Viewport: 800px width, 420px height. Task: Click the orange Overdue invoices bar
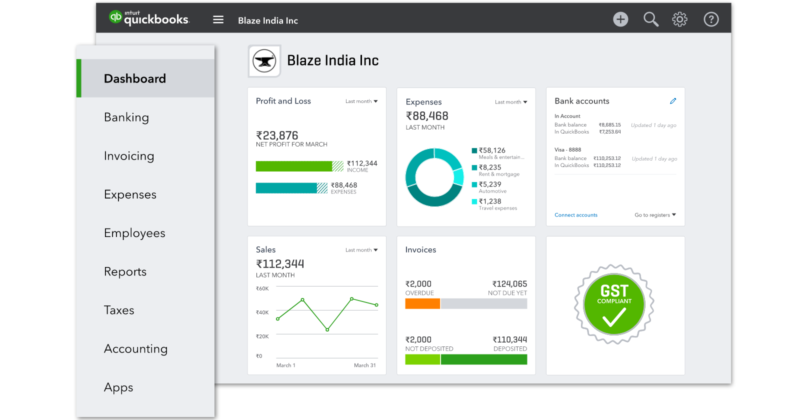[x=422, y=304]
